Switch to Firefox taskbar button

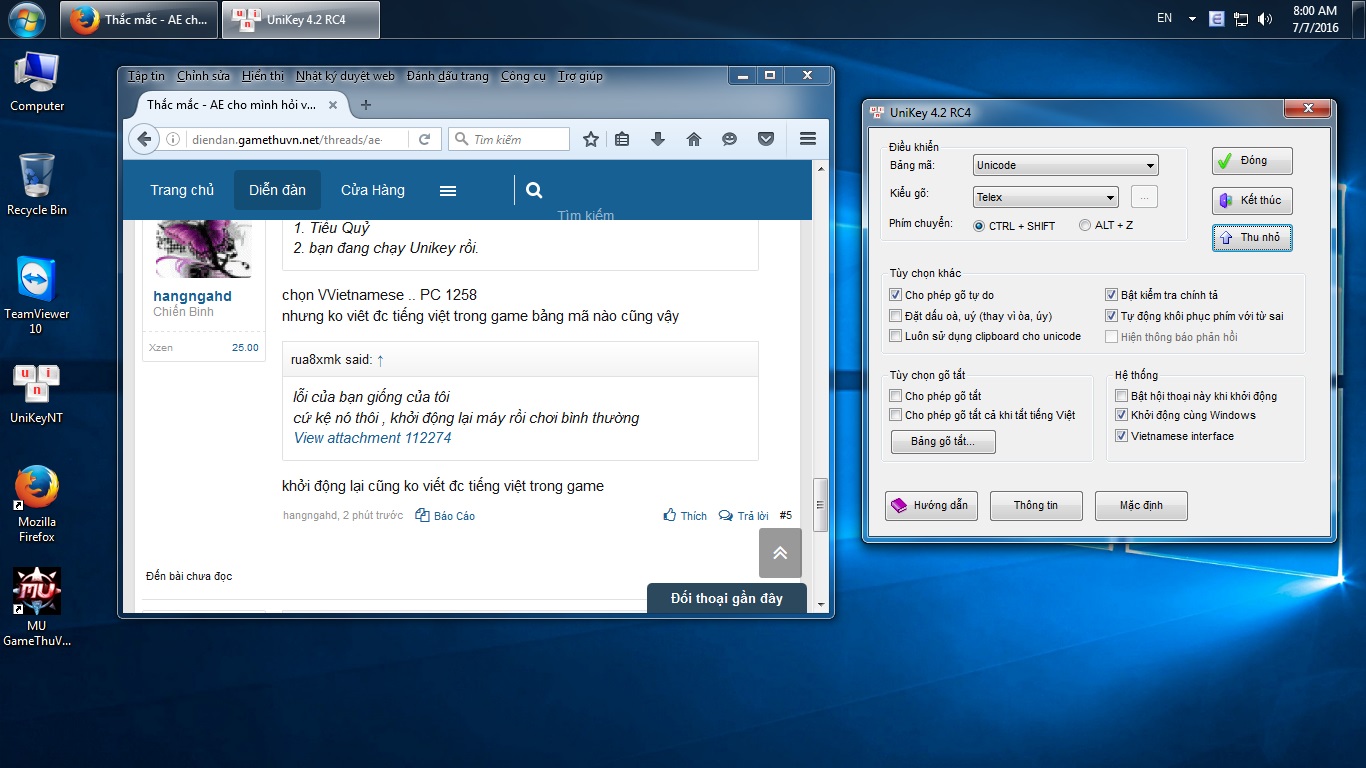[139, 19]
